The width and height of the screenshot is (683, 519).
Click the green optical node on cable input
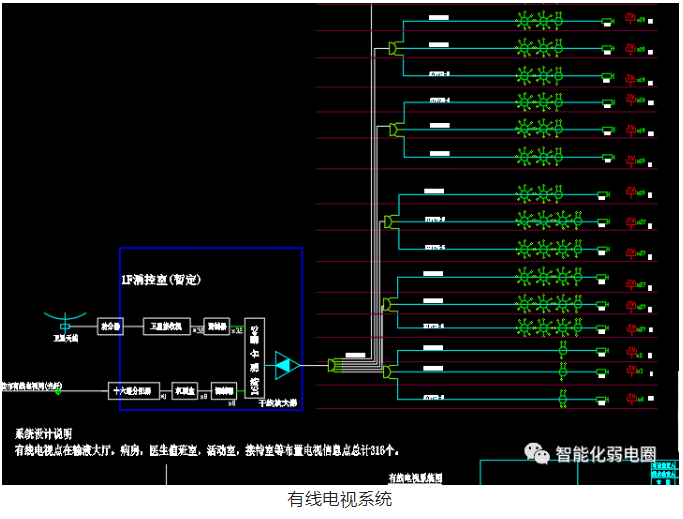point(59,390)
